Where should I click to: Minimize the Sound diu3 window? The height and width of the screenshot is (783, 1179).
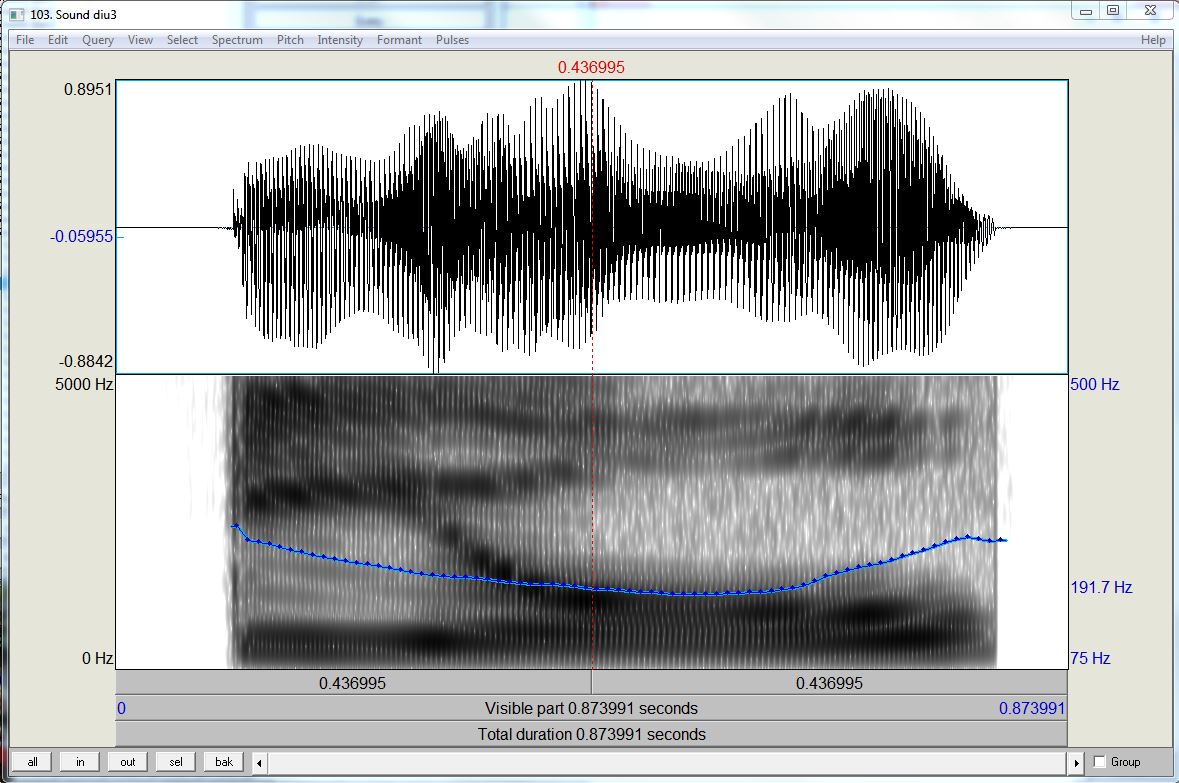coord(1086,11)
